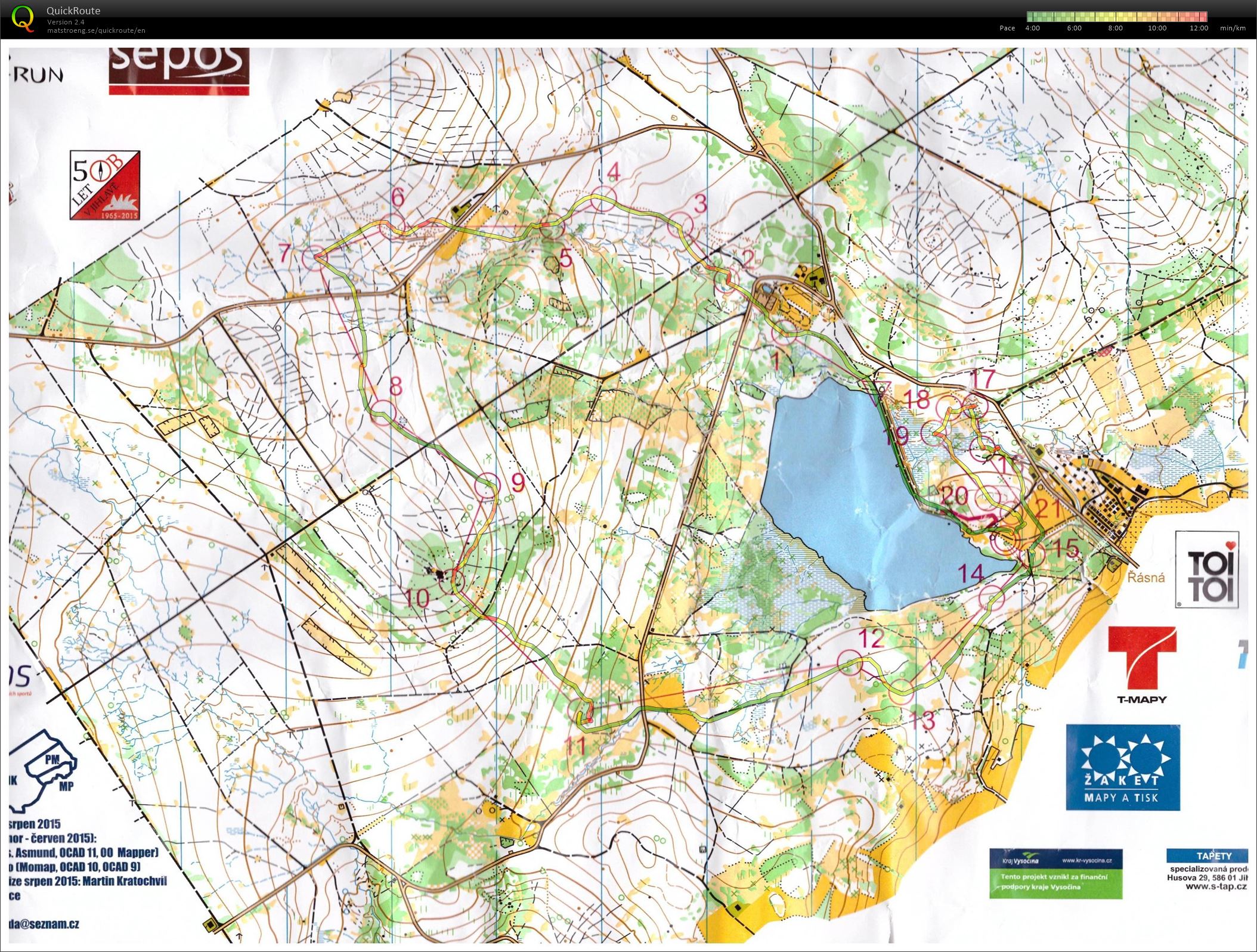This screenshot has height=952, width=1257.
Task: Click control number 14 on the map
Action: [971, 573]
